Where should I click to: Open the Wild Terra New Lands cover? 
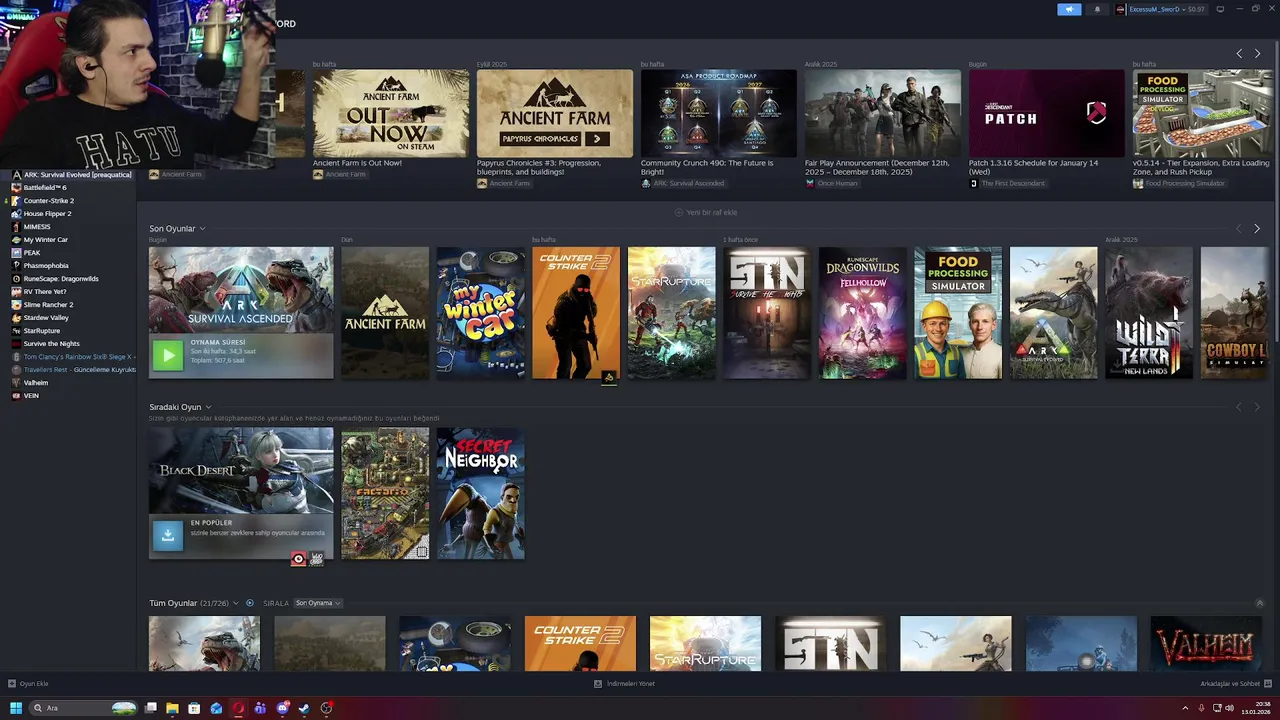(1149, 313)
